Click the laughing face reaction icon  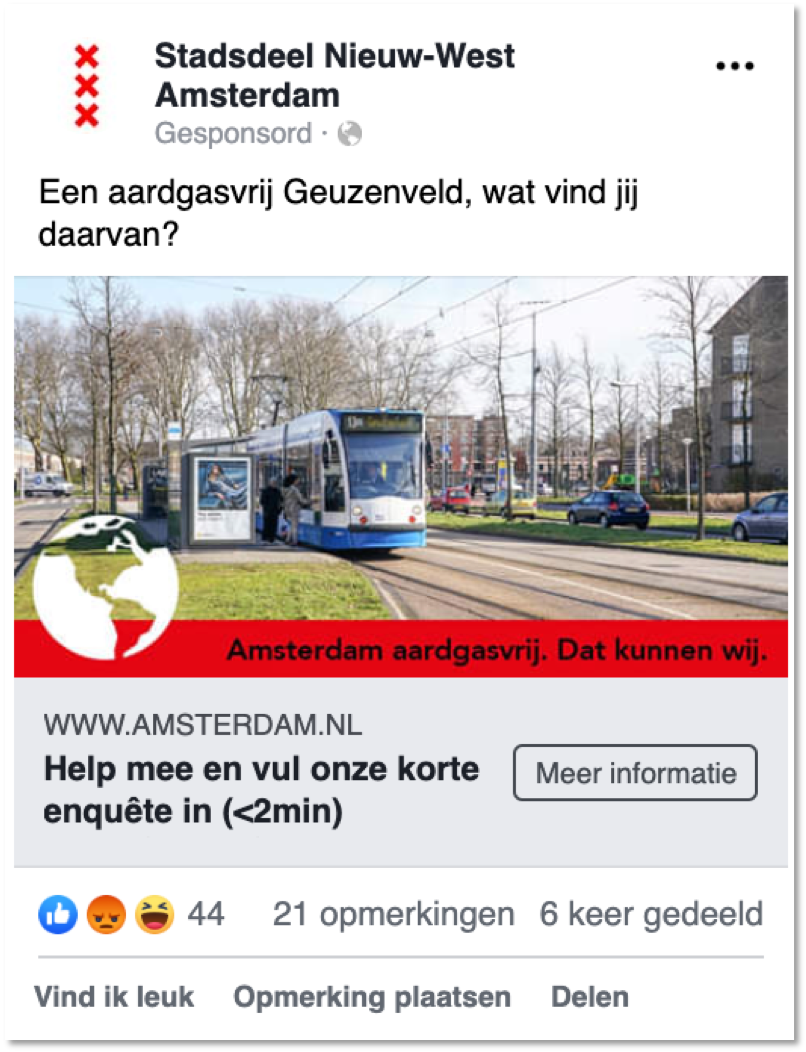154,914
